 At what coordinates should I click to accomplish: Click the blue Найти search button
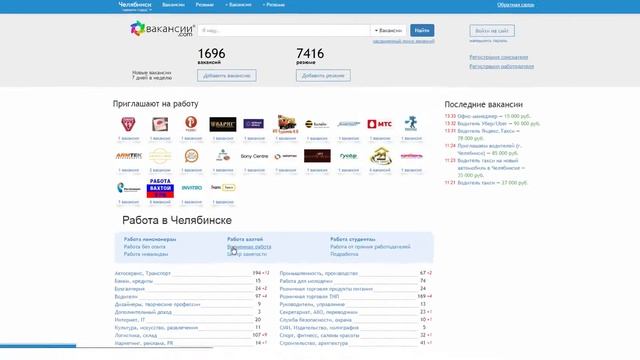(422, 30)
